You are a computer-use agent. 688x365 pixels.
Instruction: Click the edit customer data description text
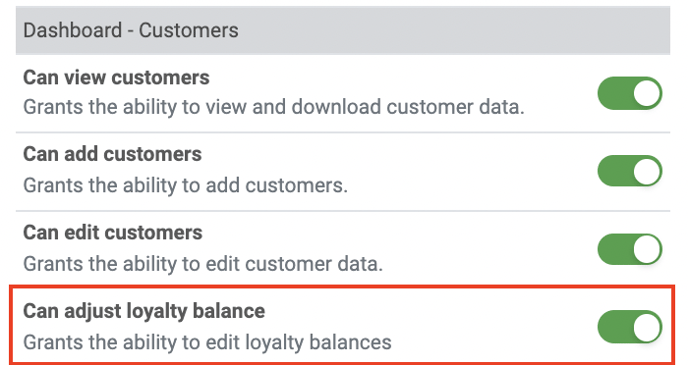click(x=203, y=264)
